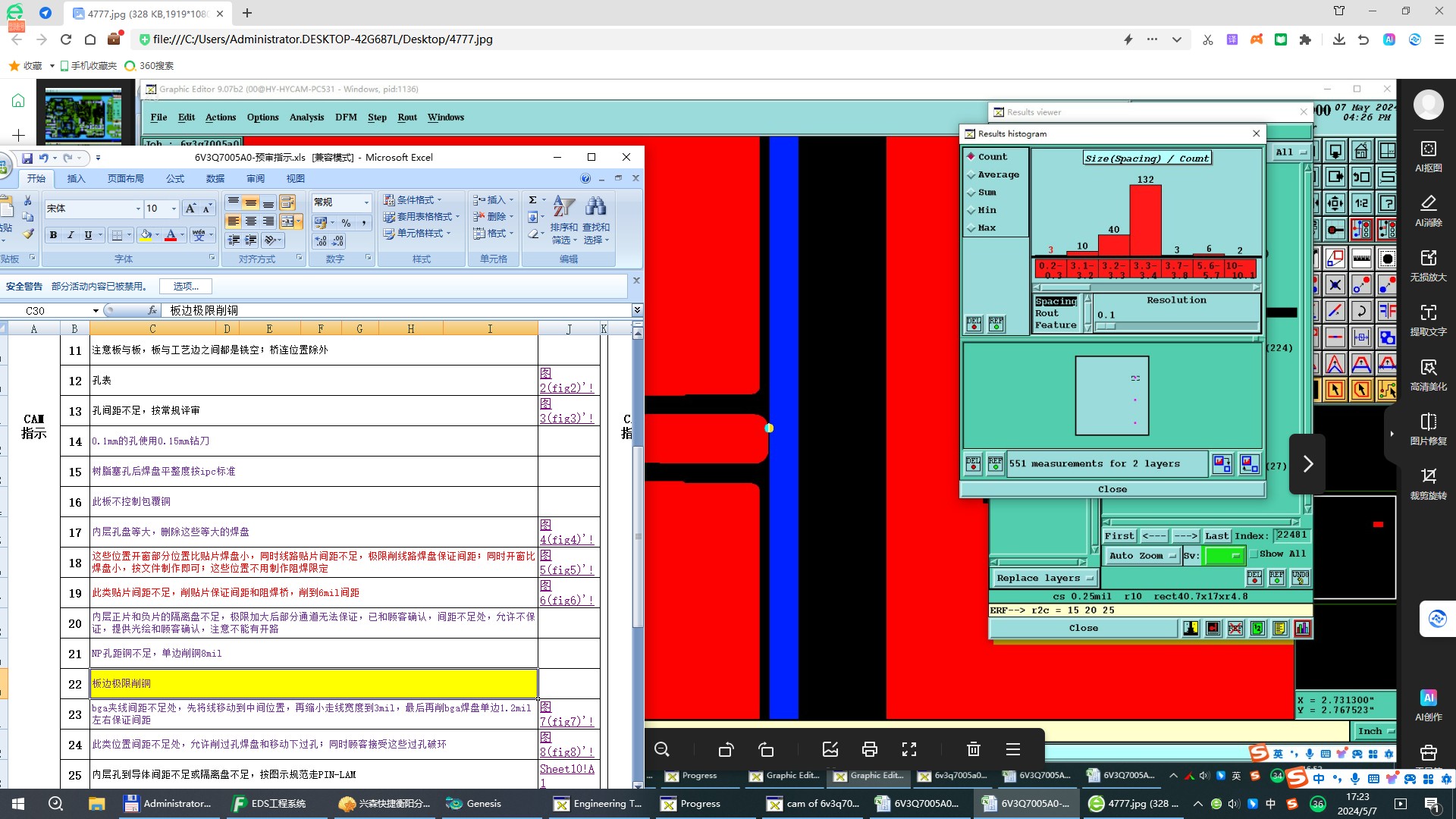Image resolution: width=1456 pixels, height=819 pixels.
Task: Toggle the Show All checkbox
Action: pos(1254,554)
